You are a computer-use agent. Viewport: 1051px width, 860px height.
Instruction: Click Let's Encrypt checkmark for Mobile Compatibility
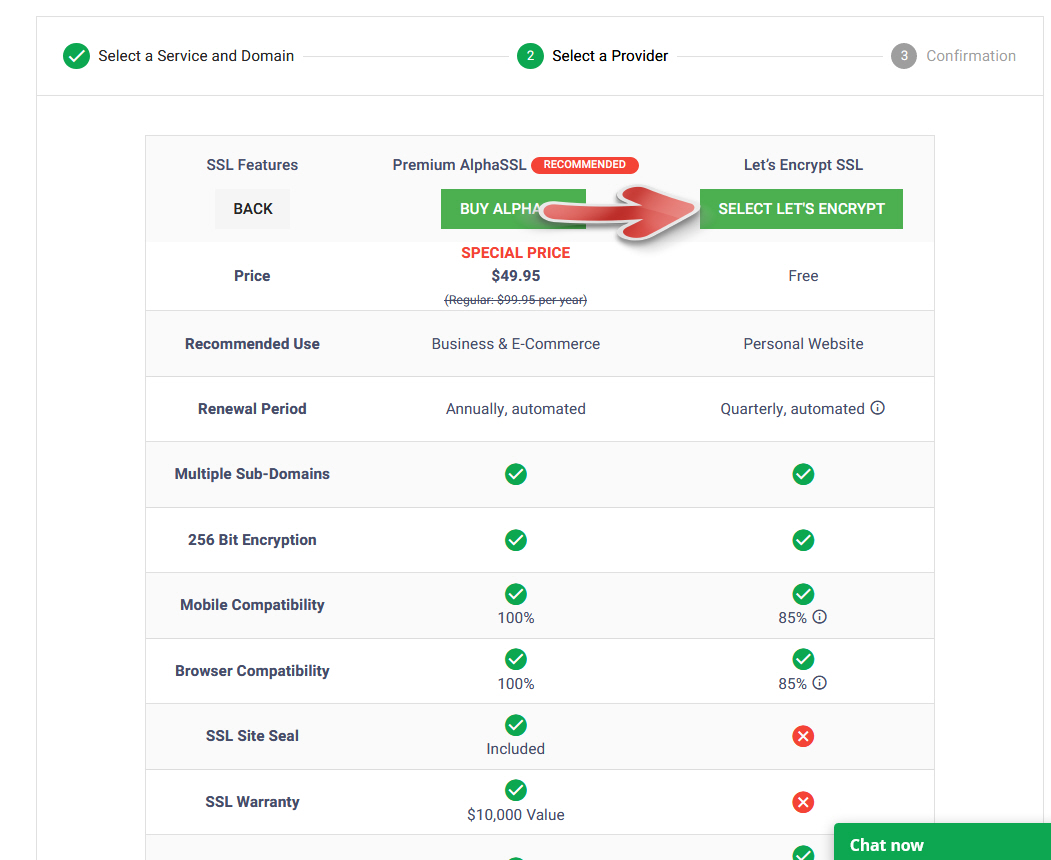[803, 594]
